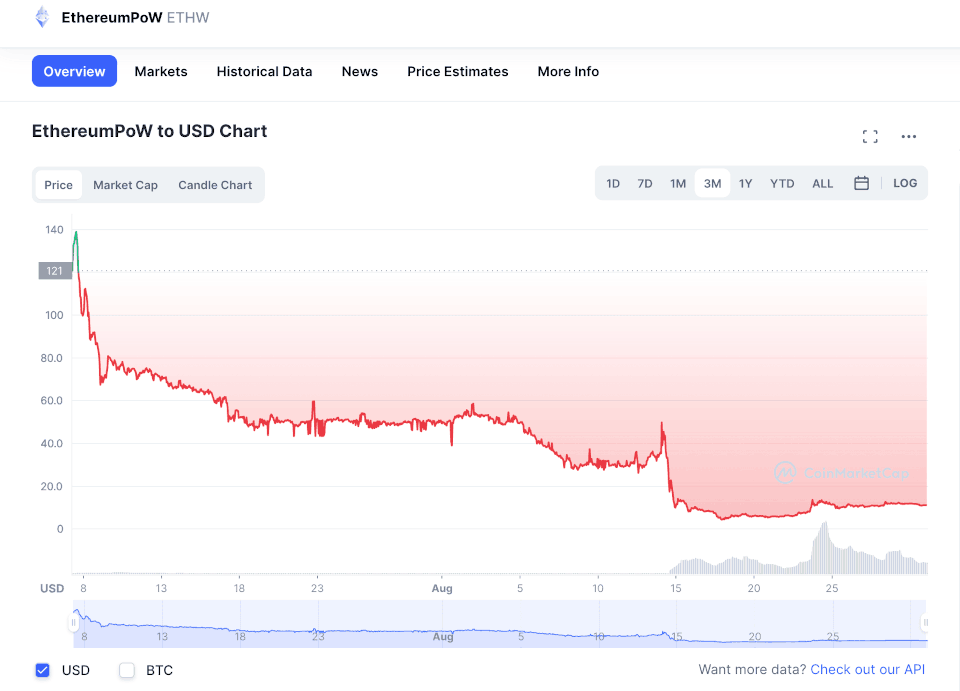Switch to the Overview tab
The width and height of the screenshot is (960, 691).
(74, 71)
